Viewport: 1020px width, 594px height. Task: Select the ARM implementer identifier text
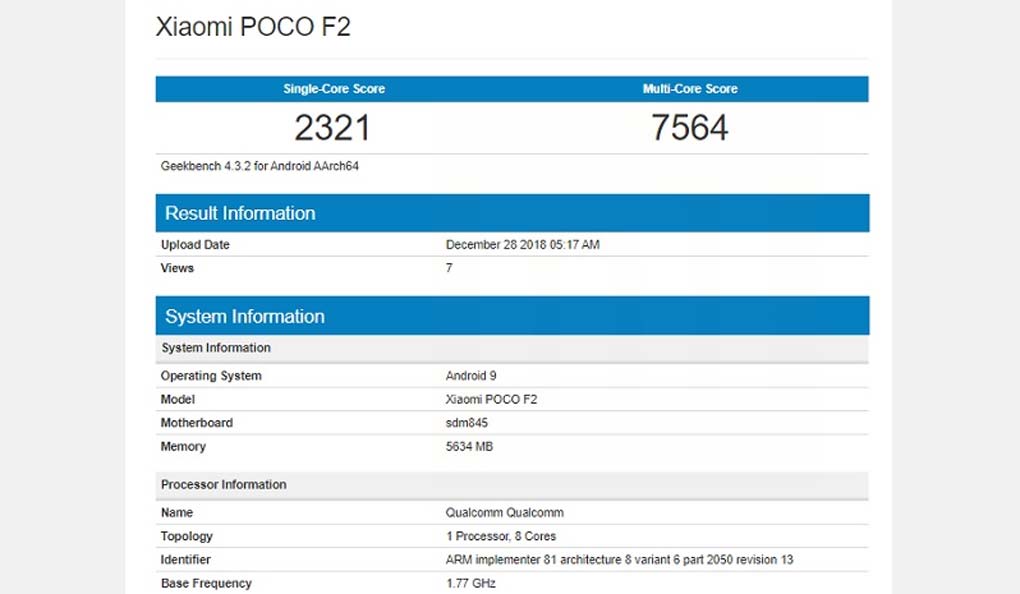[x=619, y=560]
